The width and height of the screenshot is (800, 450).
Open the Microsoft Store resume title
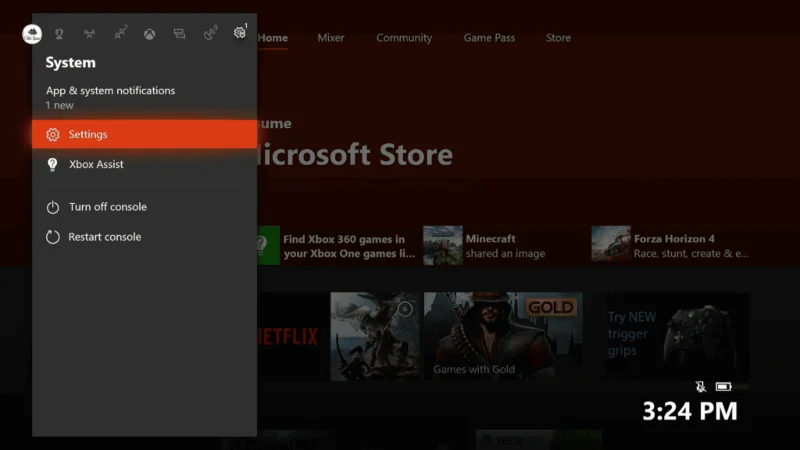pyautogui.click(x=355, y=155)
